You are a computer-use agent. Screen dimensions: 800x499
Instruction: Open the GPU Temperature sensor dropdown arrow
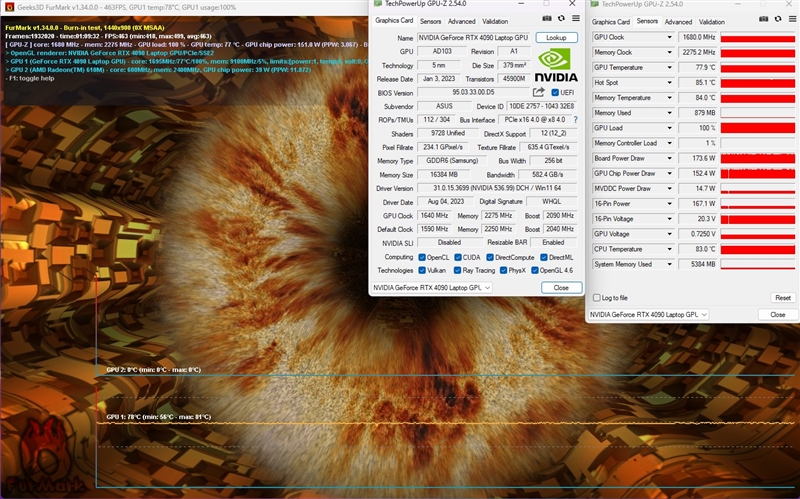(669, 67)
